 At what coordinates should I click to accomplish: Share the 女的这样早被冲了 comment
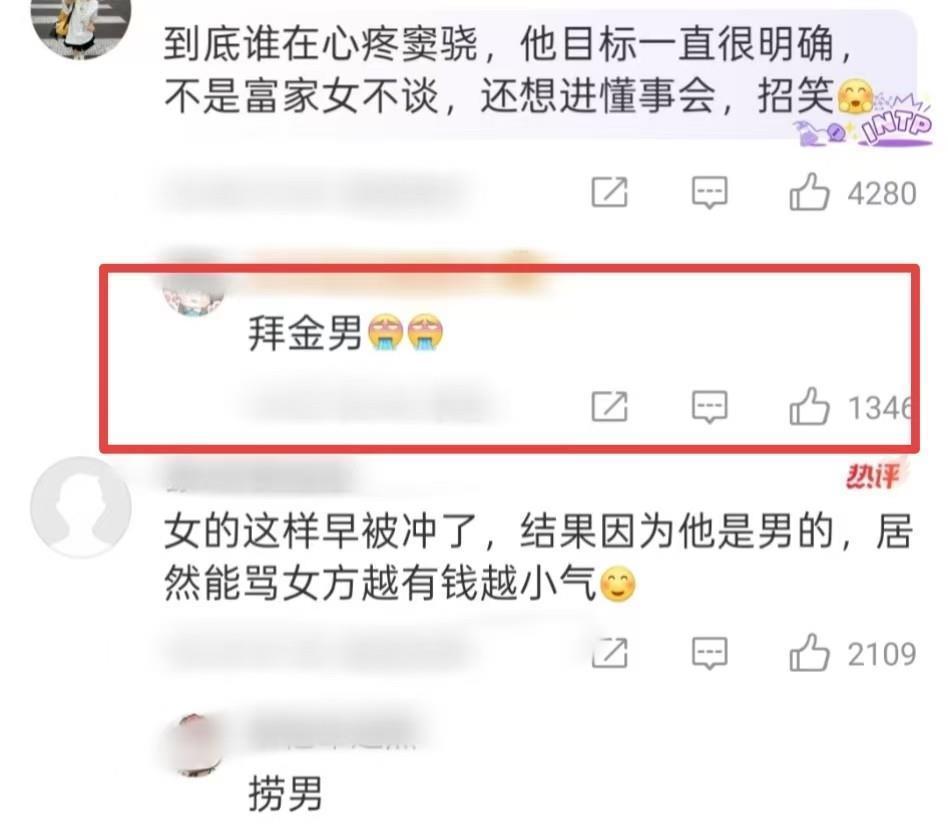[x=609, y=653]
